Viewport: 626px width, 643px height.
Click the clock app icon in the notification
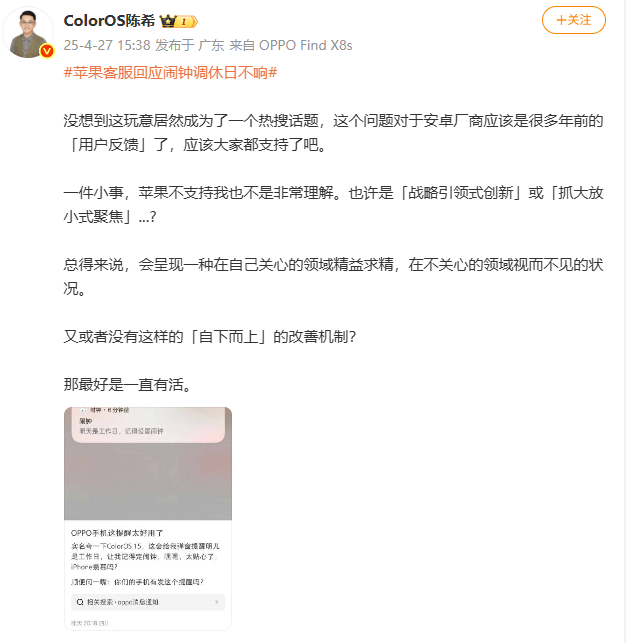[x=83, y=410]
